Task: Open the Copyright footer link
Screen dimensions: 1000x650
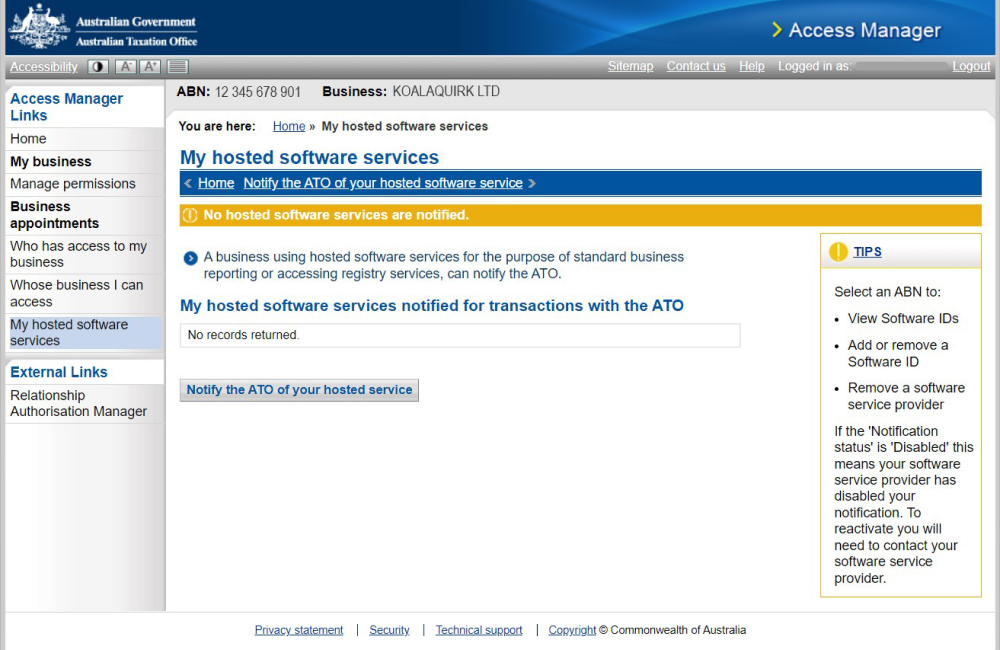Action: tap(572, 630)
